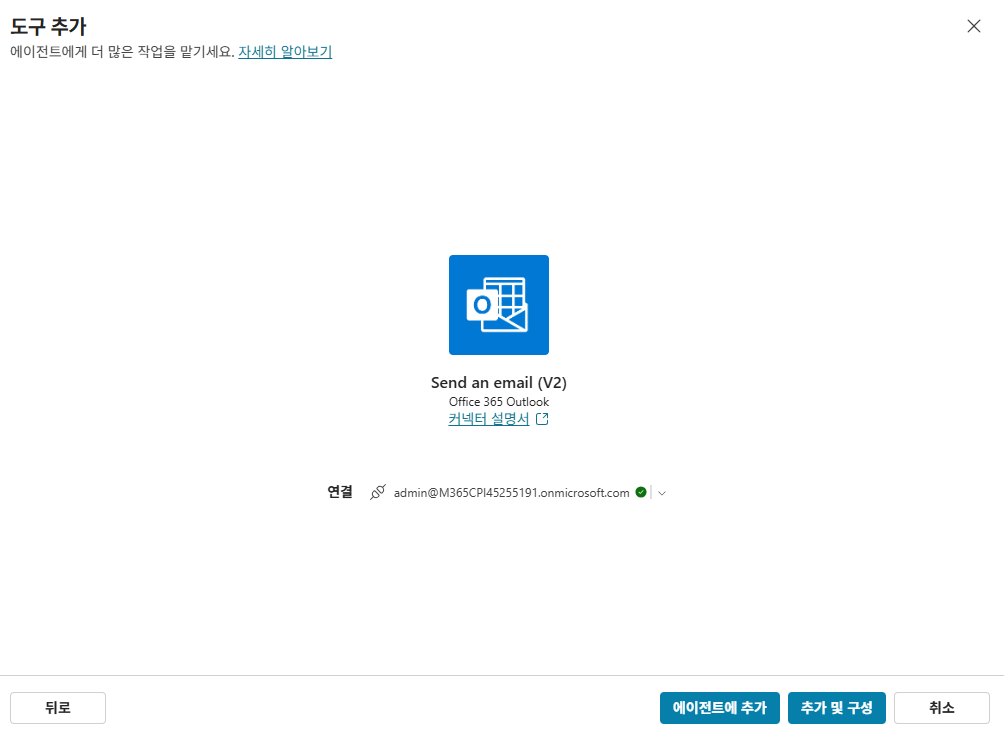Click the 추가 및 구성 button
Viewport: 1004px width, 732px height.
tap(837, 708)
